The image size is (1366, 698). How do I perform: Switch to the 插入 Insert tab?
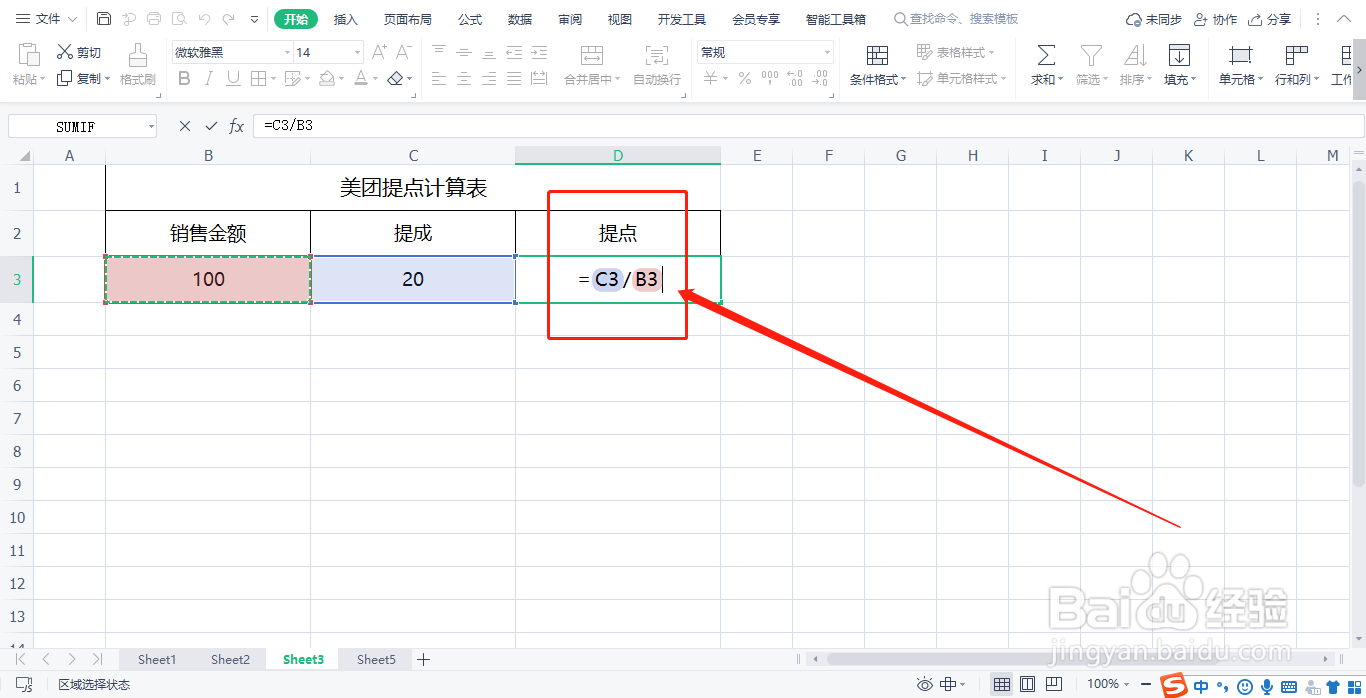click(345, 19)
